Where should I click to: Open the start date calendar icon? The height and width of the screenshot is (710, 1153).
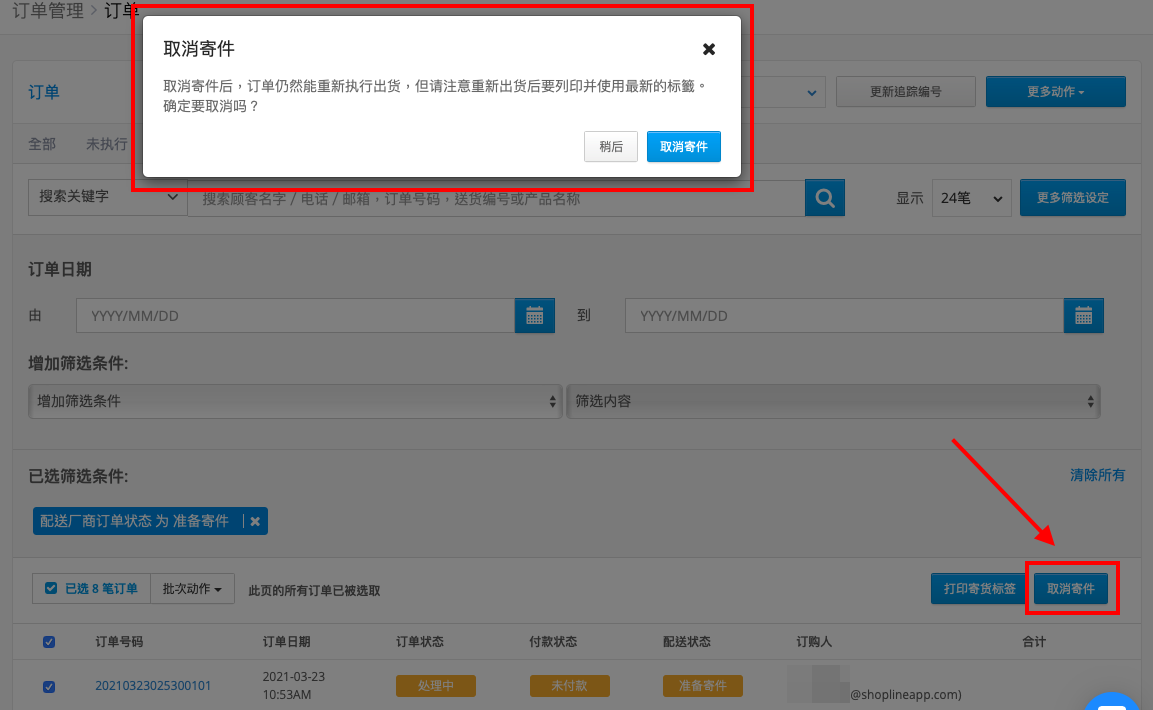535,316
